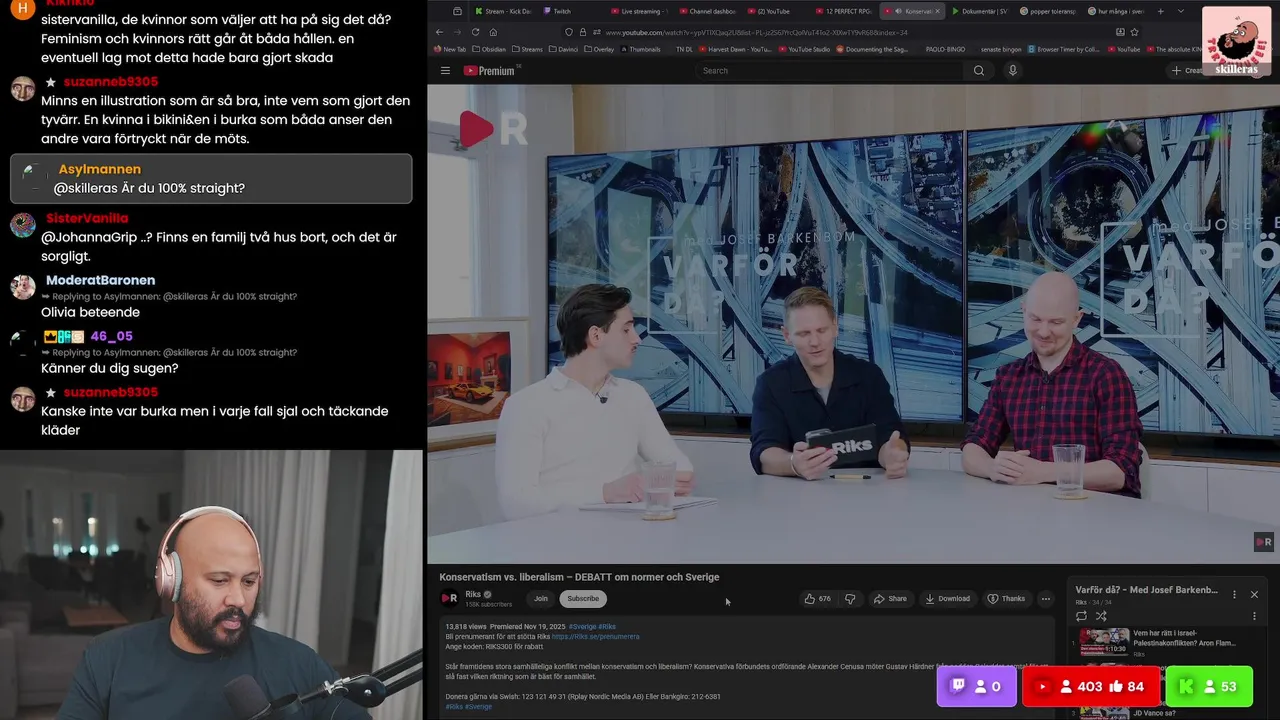Click chat message "Känner du dig sugen?"
The height and width of the screenshot is (720, 1280).
(110, 368)
